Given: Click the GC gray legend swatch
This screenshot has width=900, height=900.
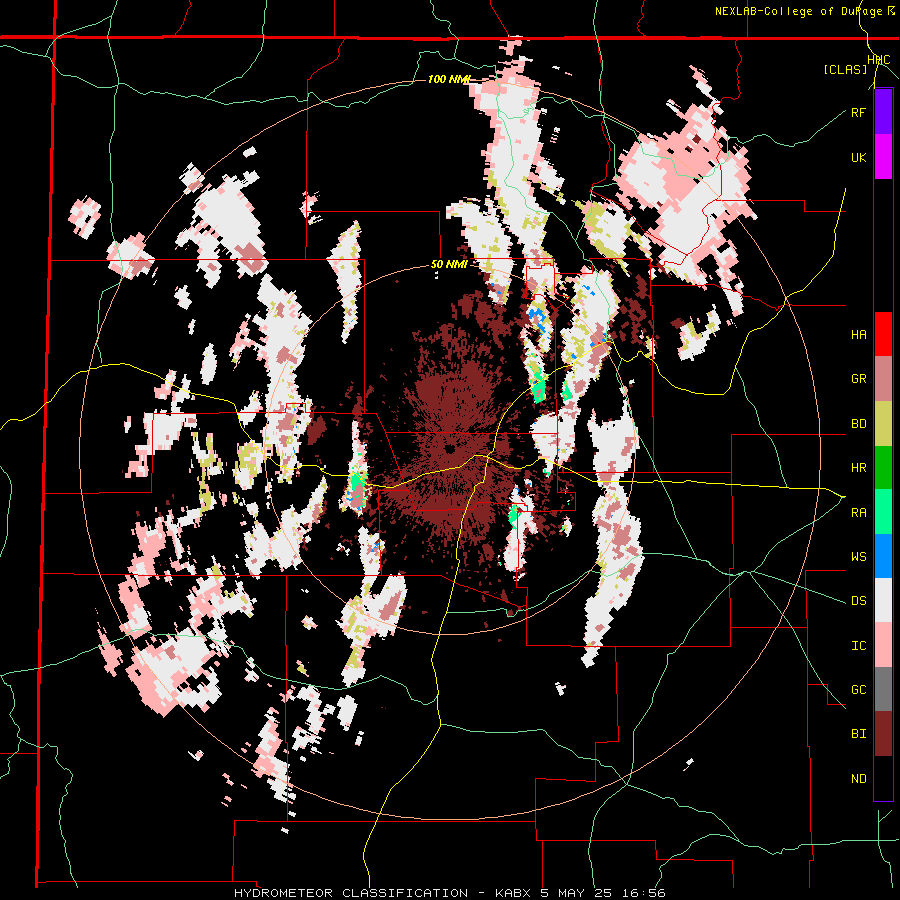Looking at the screenshot, I should pyautogui.click(x=883, y=689).
